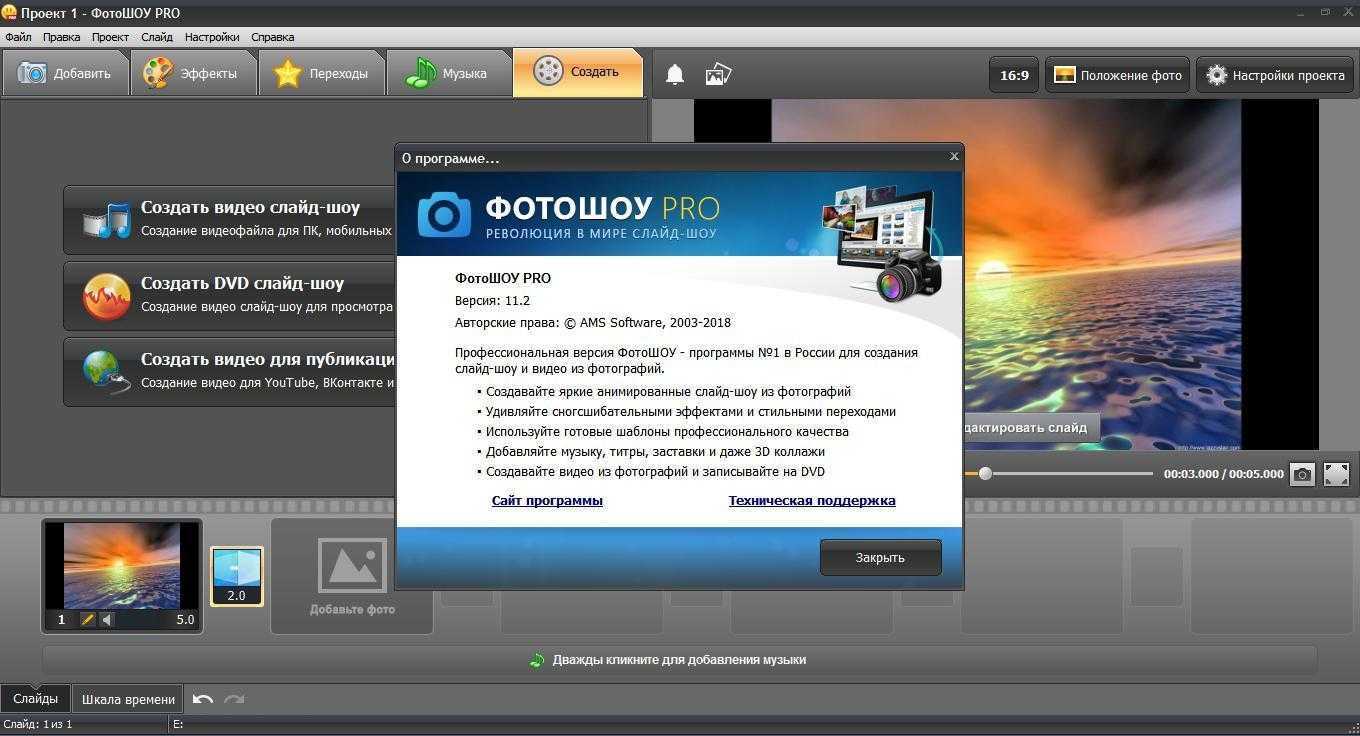1360x736 pixels.
Task: Click the playback position slider handle
Action: (x=985, y=473)
